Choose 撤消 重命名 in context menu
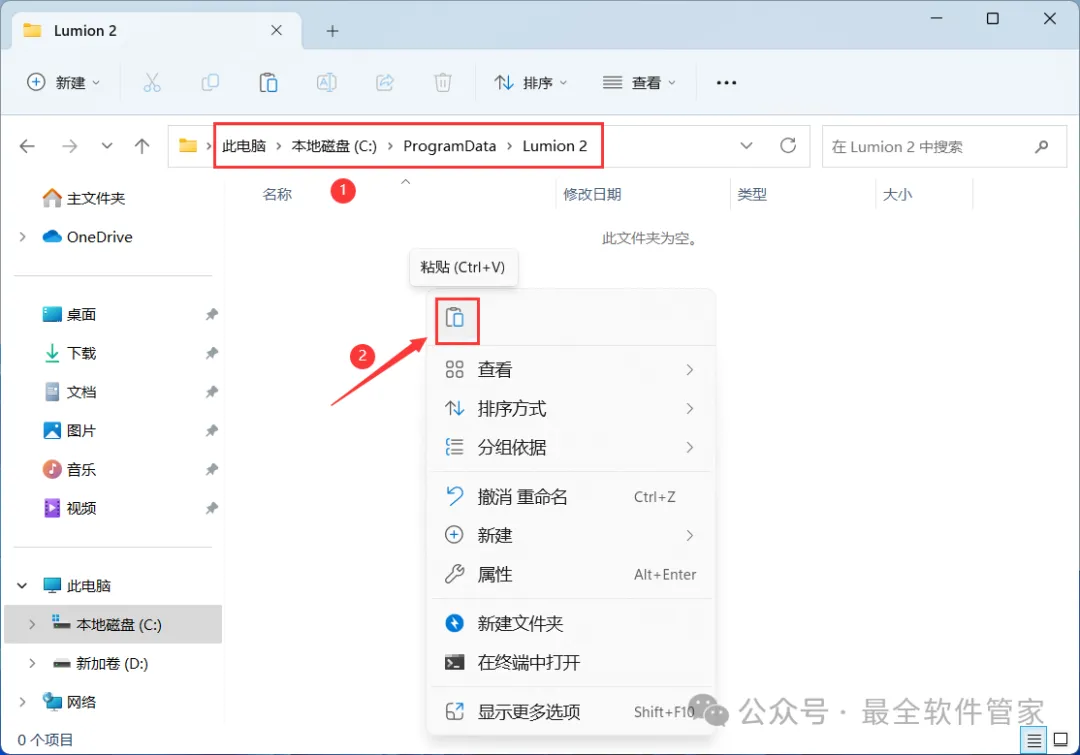The image size is (1080, 755). click(571, 497)
